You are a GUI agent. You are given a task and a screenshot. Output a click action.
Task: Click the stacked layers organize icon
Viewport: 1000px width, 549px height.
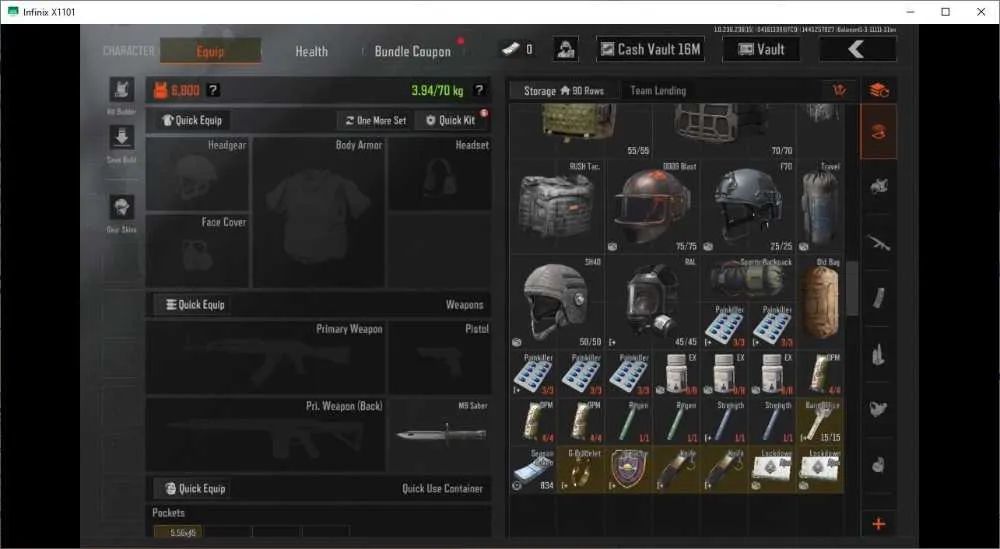[879, 91]
